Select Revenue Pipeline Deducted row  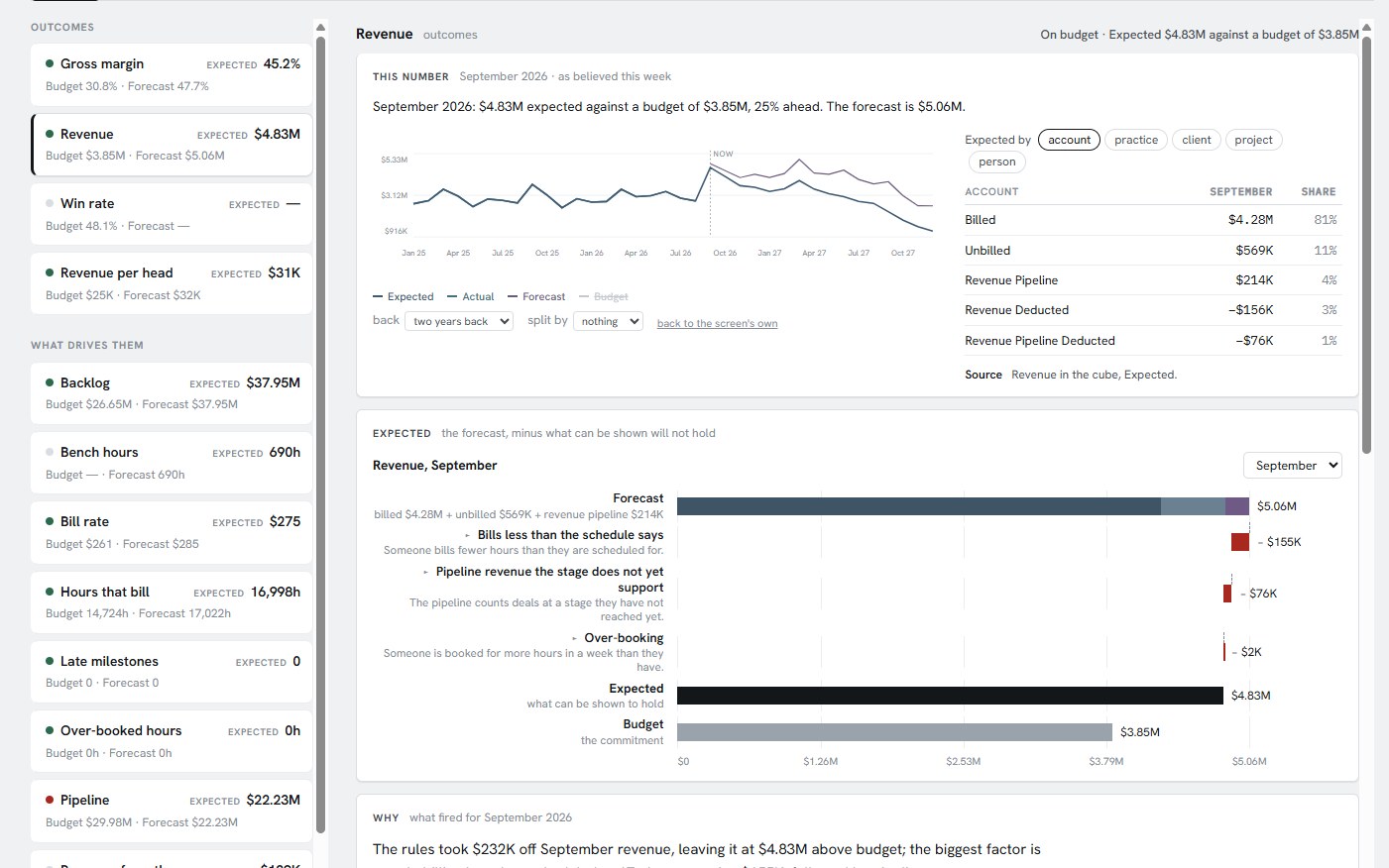[1153, 341]
